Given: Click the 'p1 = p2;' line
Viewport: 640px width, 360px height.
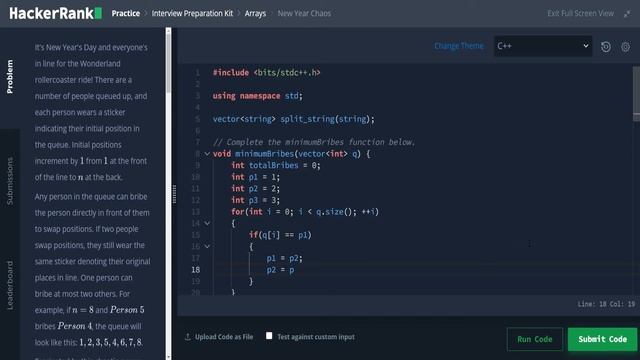Looking at the screenshot, I should [x=284, y=258].
